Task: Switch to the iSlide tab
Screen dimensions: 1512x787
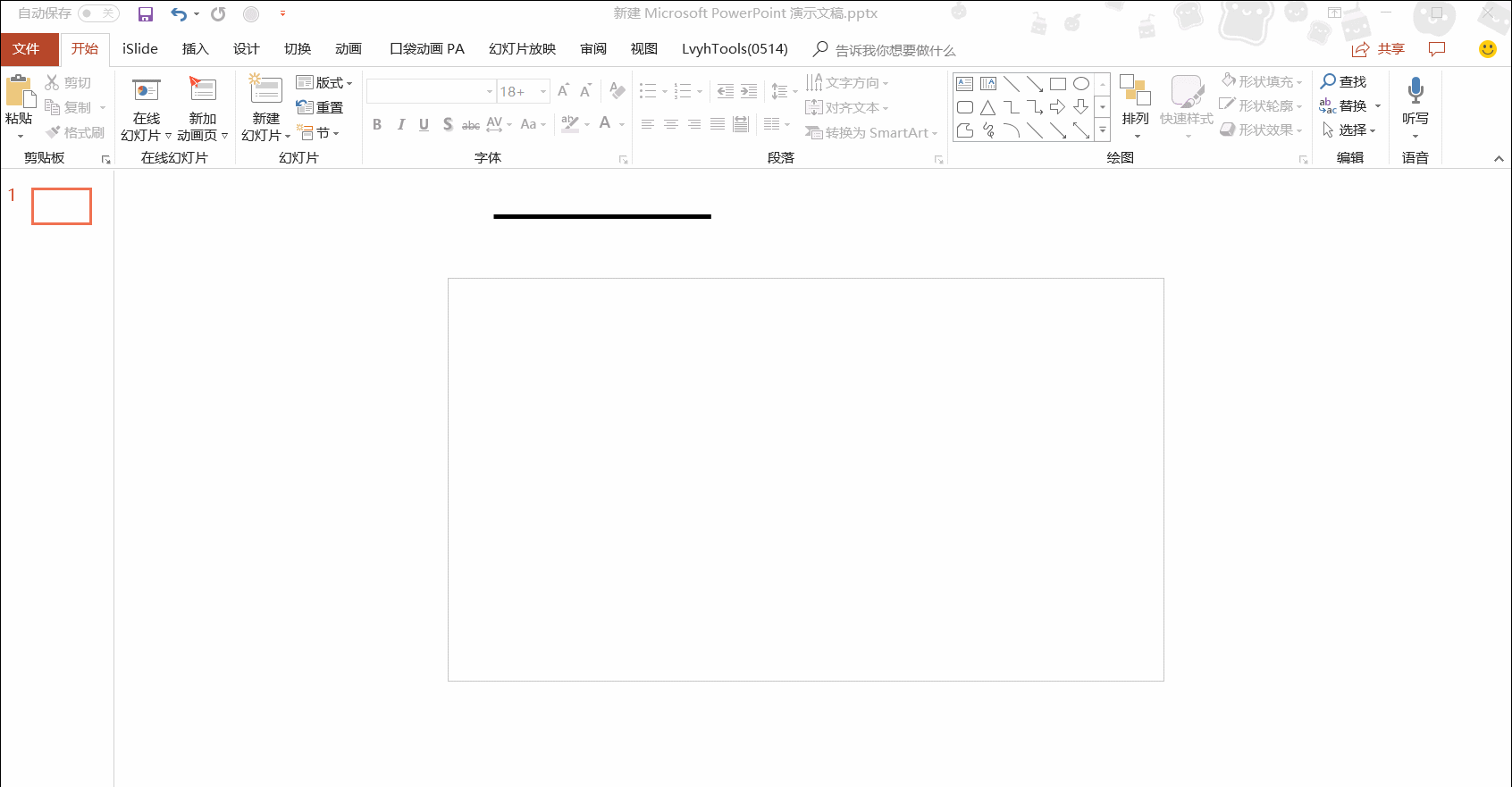Action: click(140, 49)
